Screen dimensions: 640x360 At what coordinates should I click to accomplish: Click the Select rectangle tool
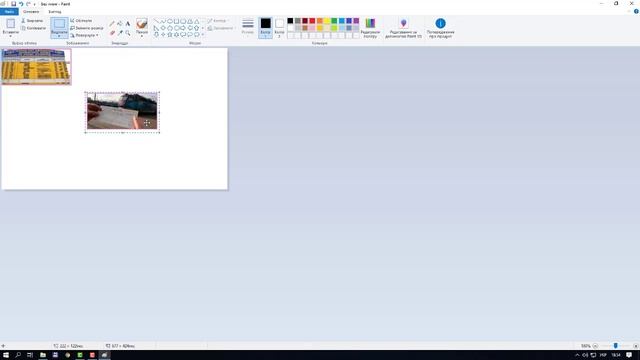(x=59, y=24)
